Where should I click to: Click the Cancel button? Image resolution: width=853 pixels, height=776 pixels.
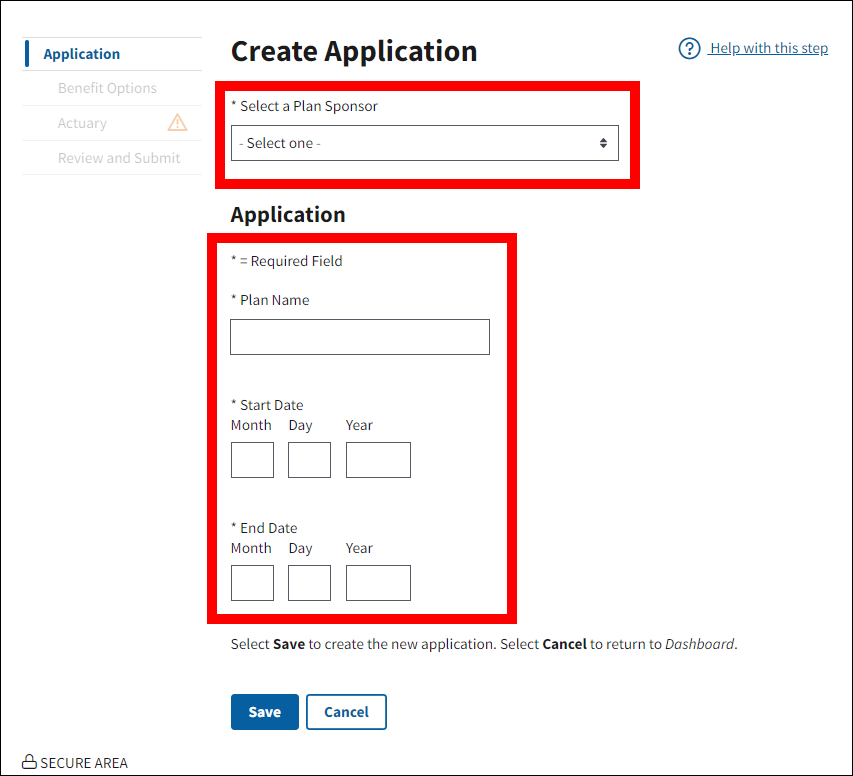(x=346, y=712)
